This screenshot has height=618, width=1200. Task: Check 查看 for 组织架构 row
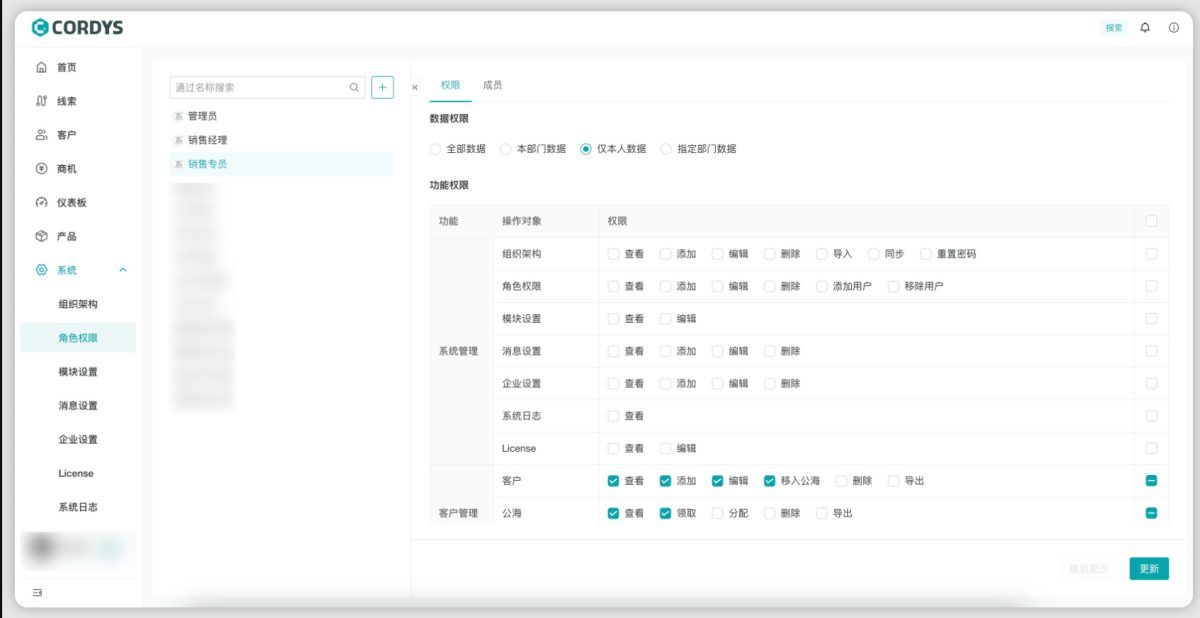613,254
